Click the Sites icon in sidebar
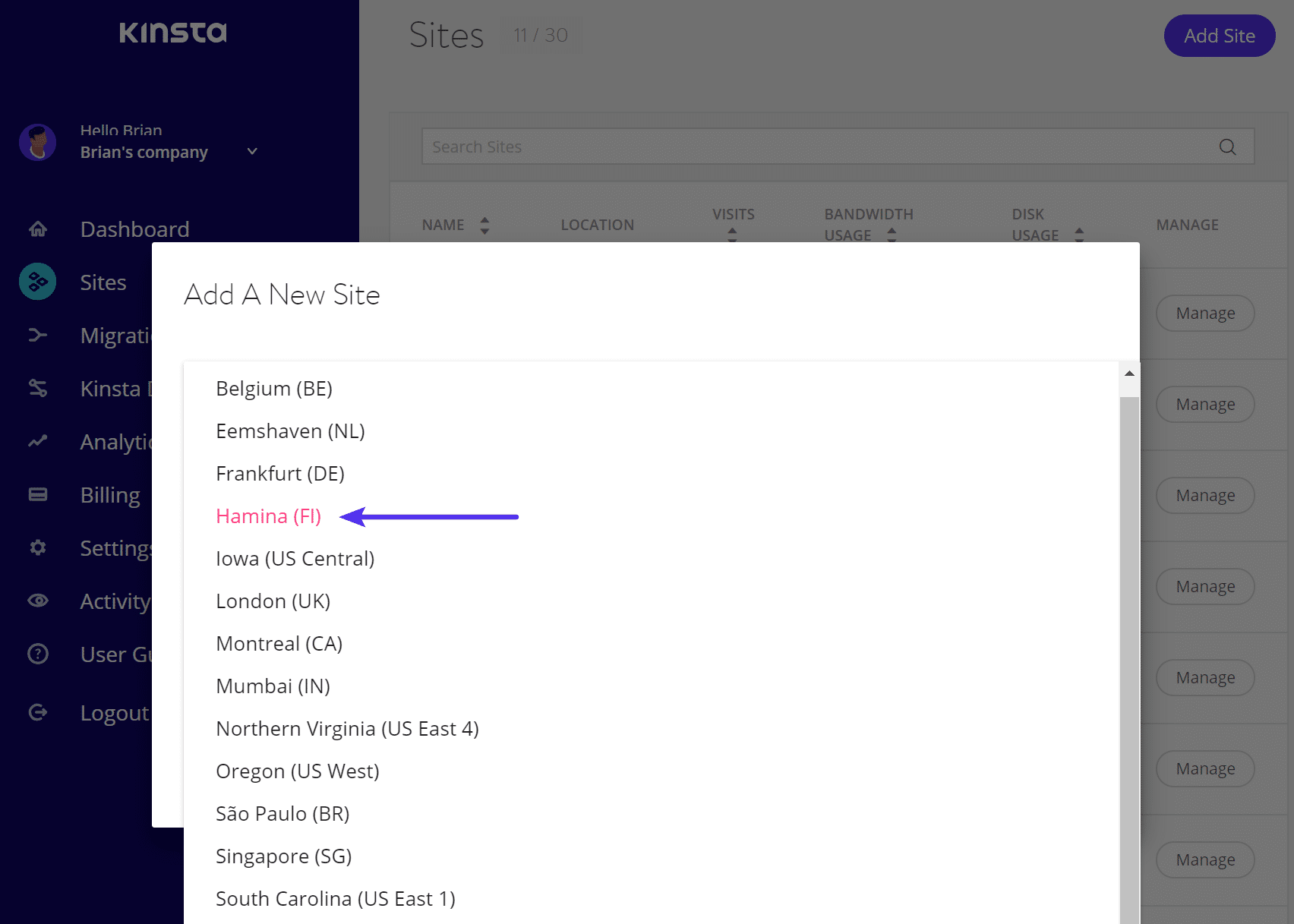Screen dimensions: 1294x924 coord(38,282)
